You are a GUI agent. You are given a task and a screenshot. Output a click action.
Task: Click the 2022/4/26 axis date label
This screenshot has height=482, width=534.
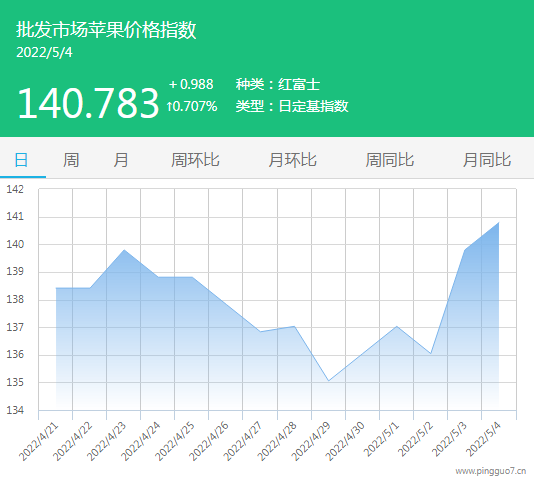208,441
